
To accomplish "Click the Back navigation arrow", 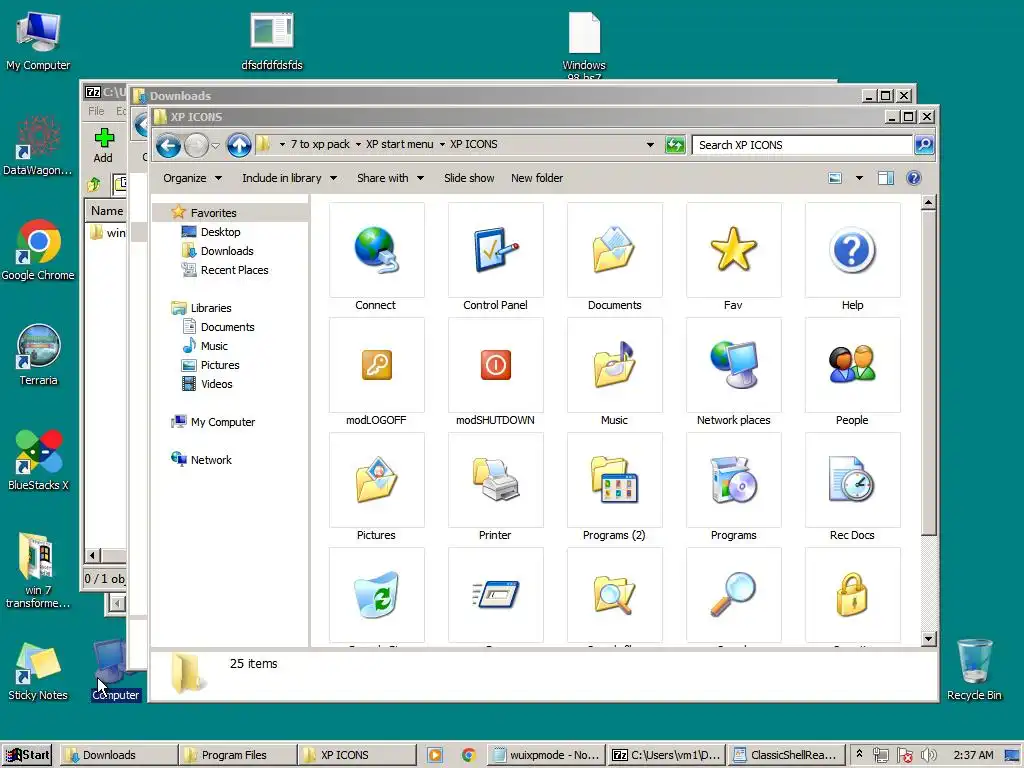I will tap(168, 145).
